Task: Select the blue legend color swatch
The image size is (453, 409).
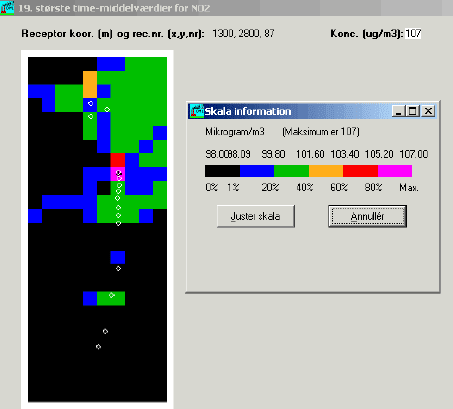Action: 257,171
